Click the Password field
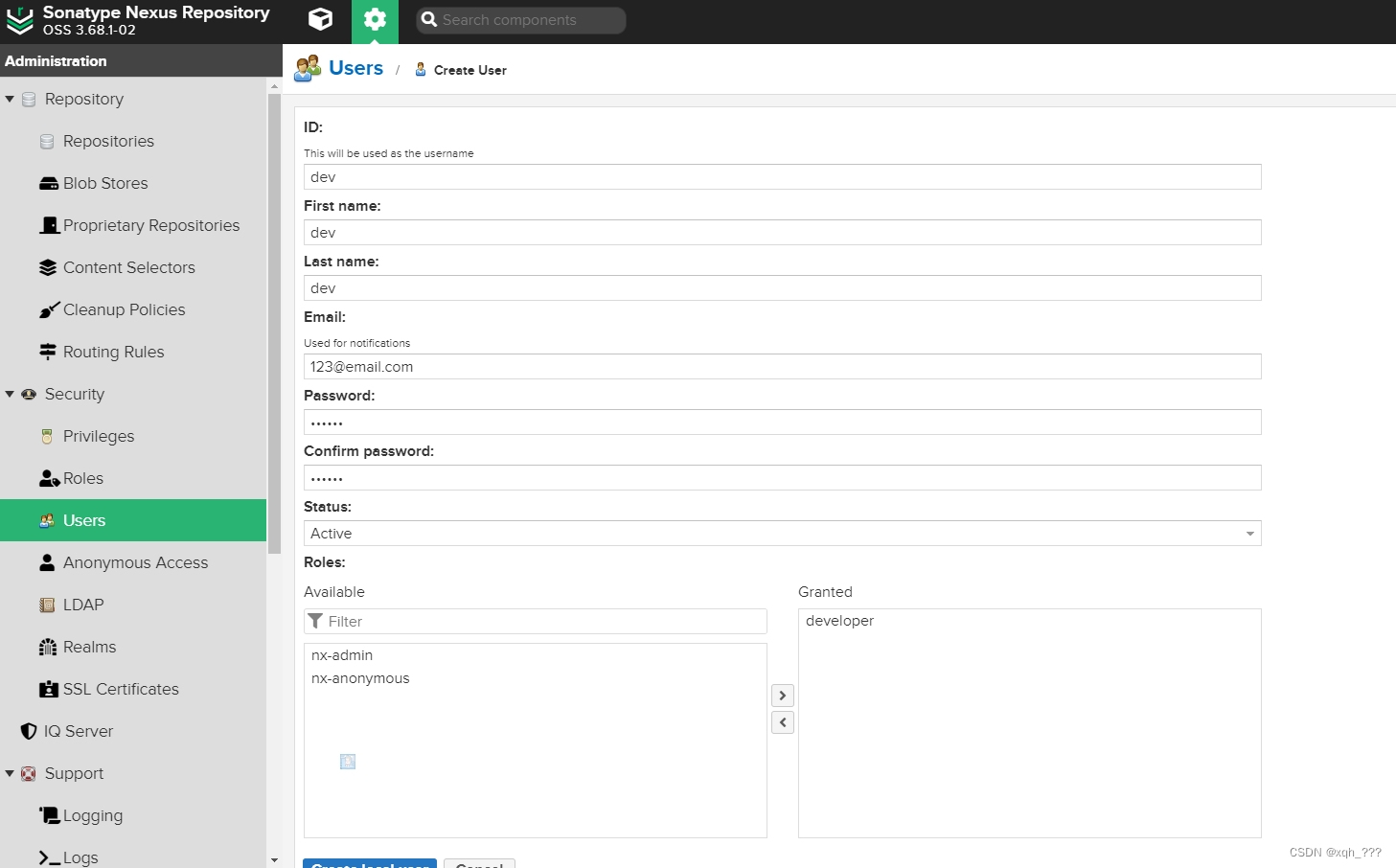The width and height of the screenshot is (1396, 868). [x=783, y=423]
